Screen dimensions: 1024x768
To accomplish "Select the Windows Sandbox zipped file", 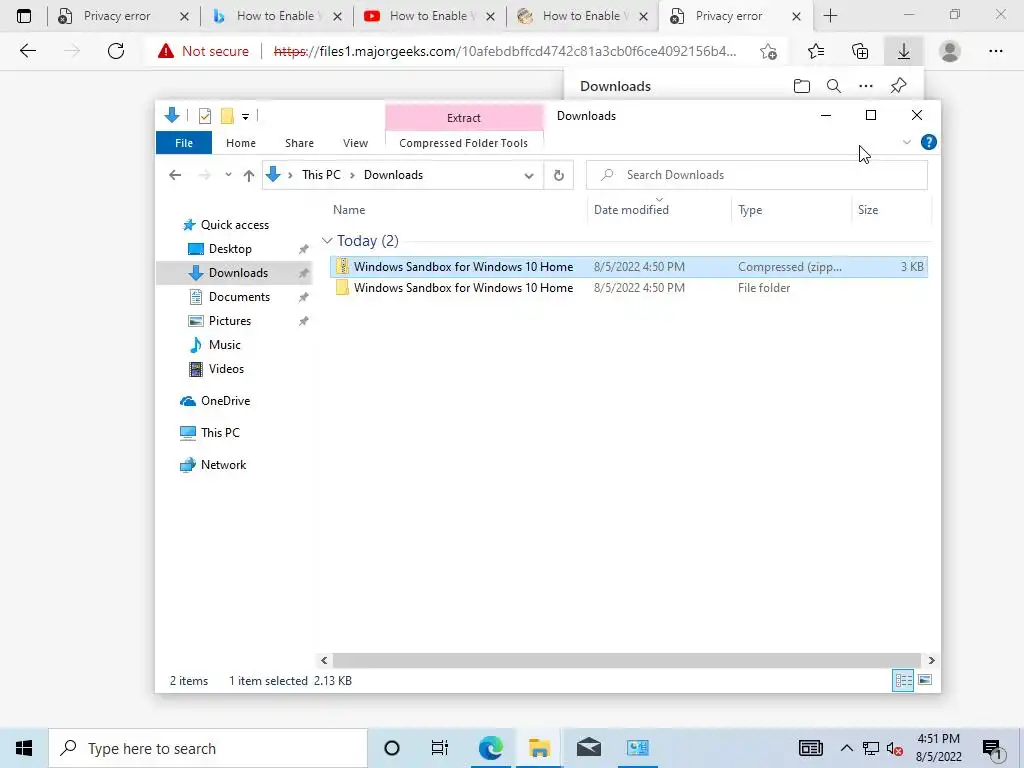I will point(628,266).
